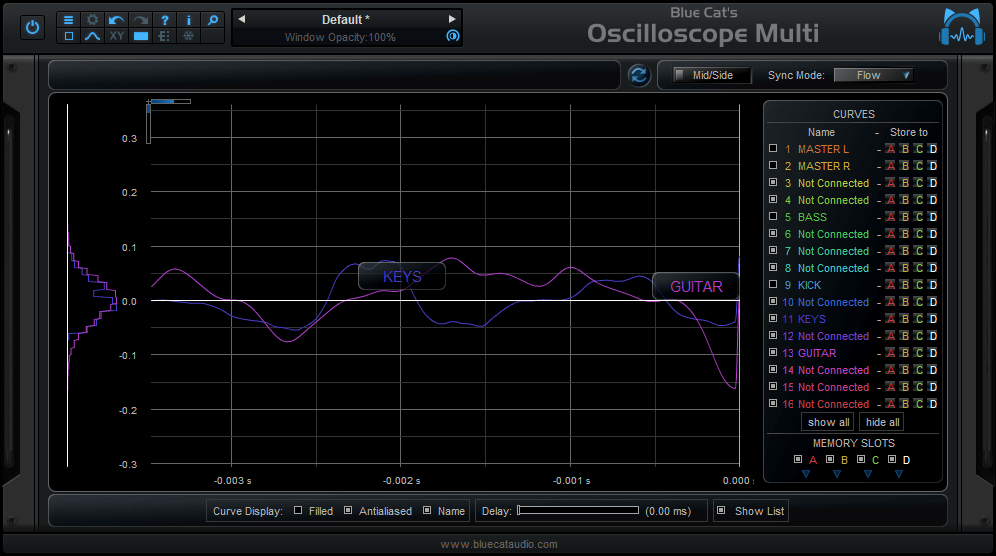Click the power bypass button
This screenshot has height=556, width=996.
click(x=32, y=28)
